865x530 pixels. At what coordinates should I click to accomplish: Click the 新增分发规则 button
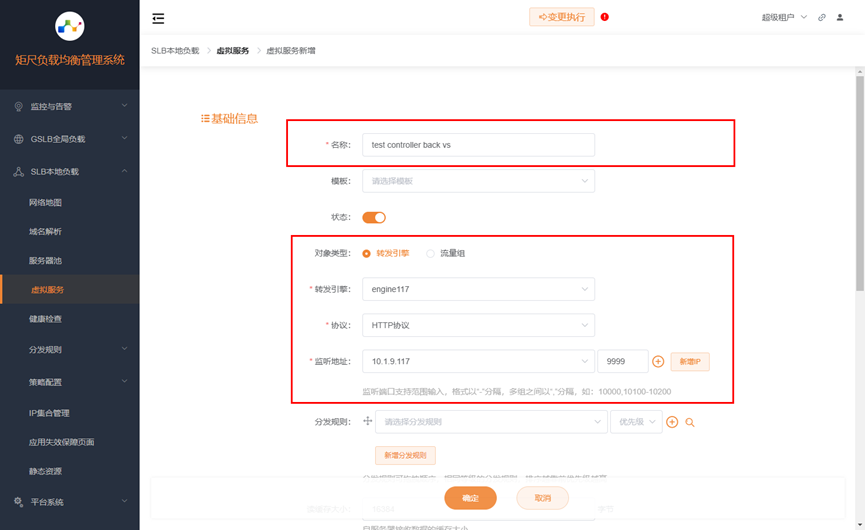405,455
